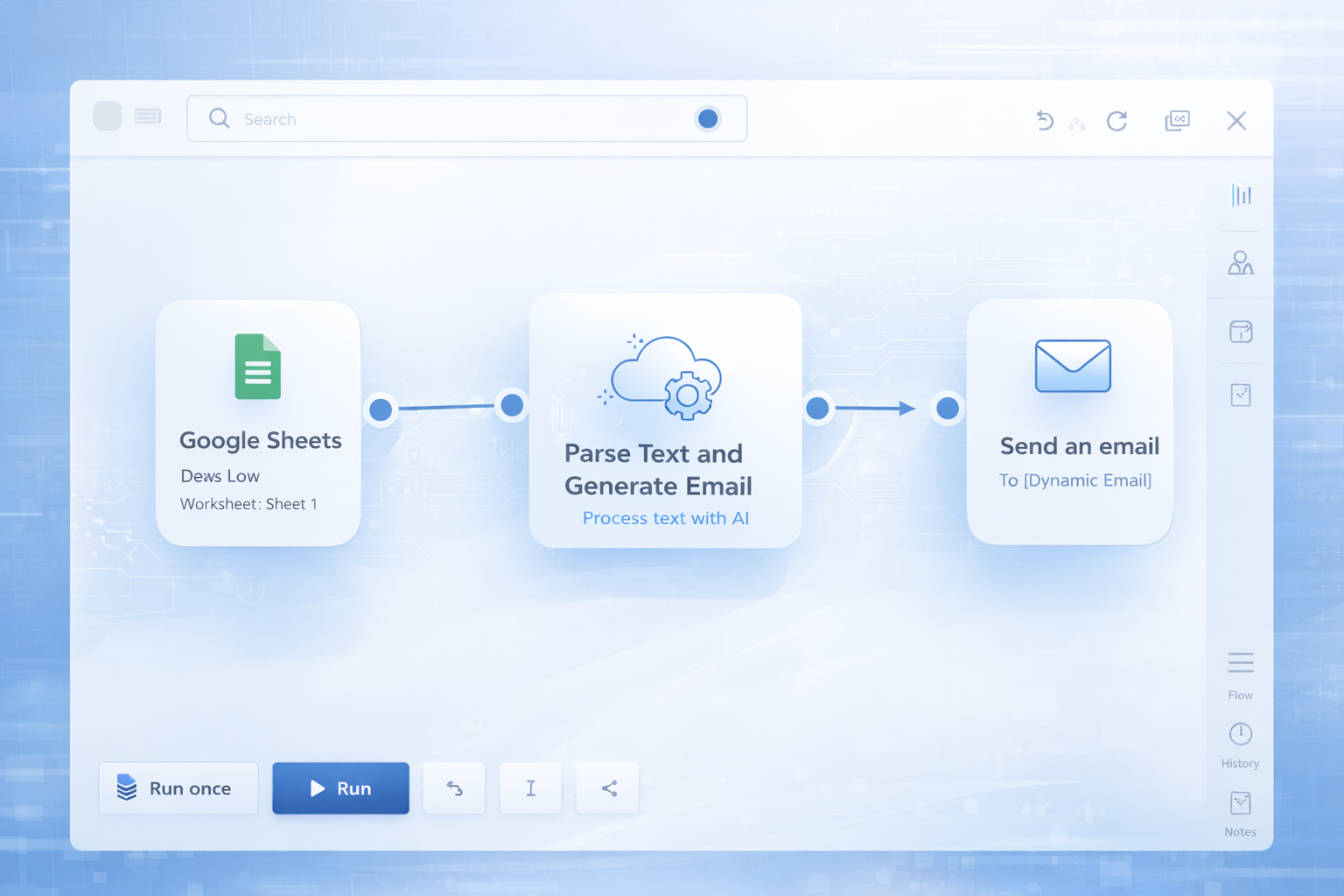The image size is (1344, 896).
Task: Click the Google Sheets icon on the first module
Action: tap(257, 367)
